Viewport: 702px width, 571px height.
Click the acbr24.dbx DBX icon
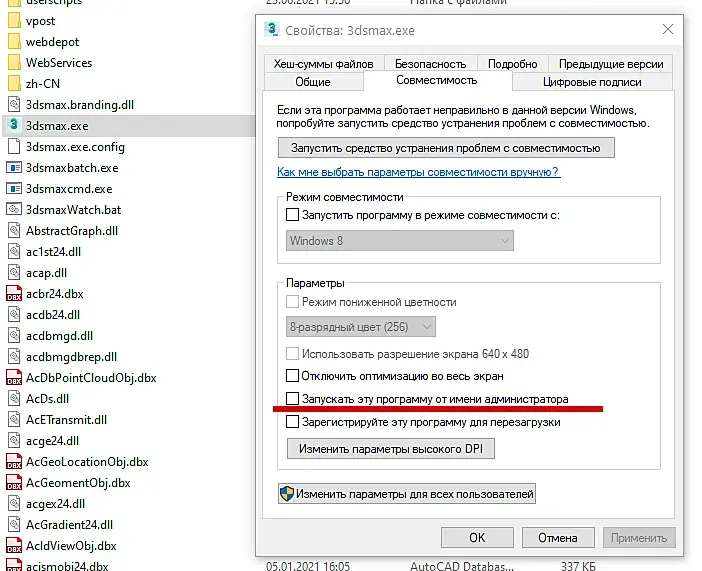click(x=14, y=293)
